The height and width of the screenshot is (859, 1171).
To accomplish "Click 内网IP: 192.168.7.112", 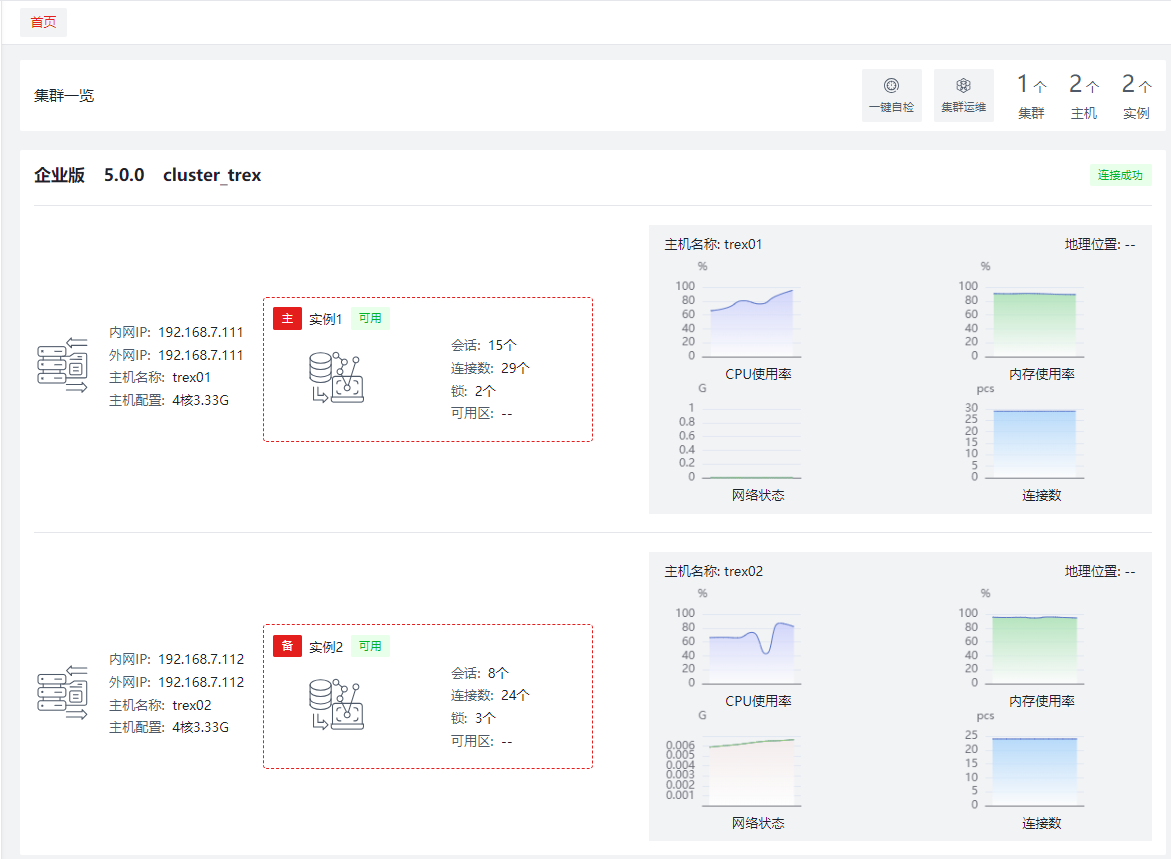I will coord(176,660).
